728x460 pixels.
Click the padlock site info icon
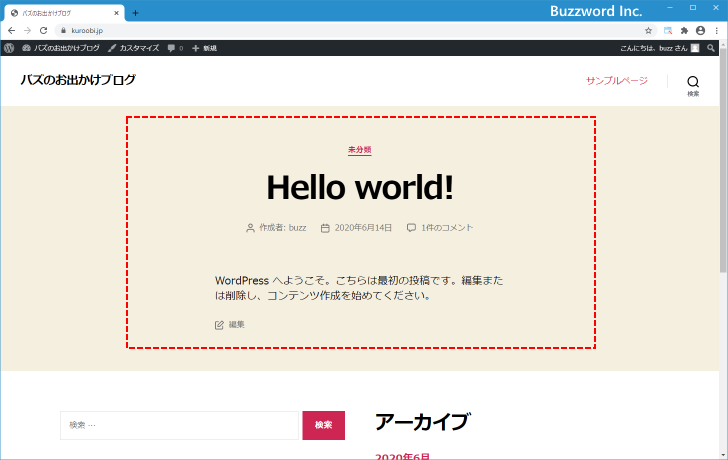pyautogui.click(x=64, y=31)
